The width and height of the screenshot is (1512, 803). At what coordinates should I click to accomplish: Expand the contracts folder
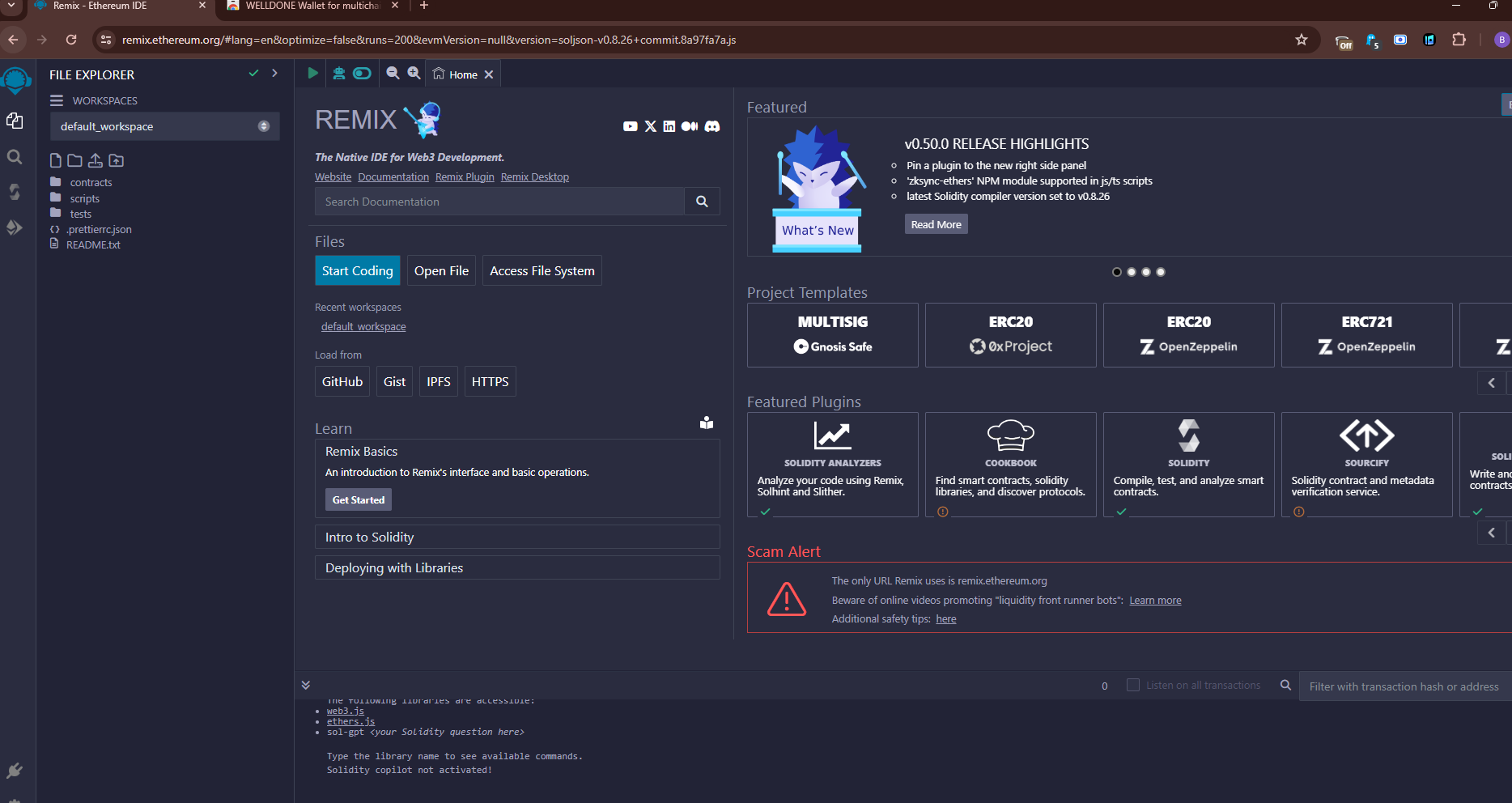point(91,182)
